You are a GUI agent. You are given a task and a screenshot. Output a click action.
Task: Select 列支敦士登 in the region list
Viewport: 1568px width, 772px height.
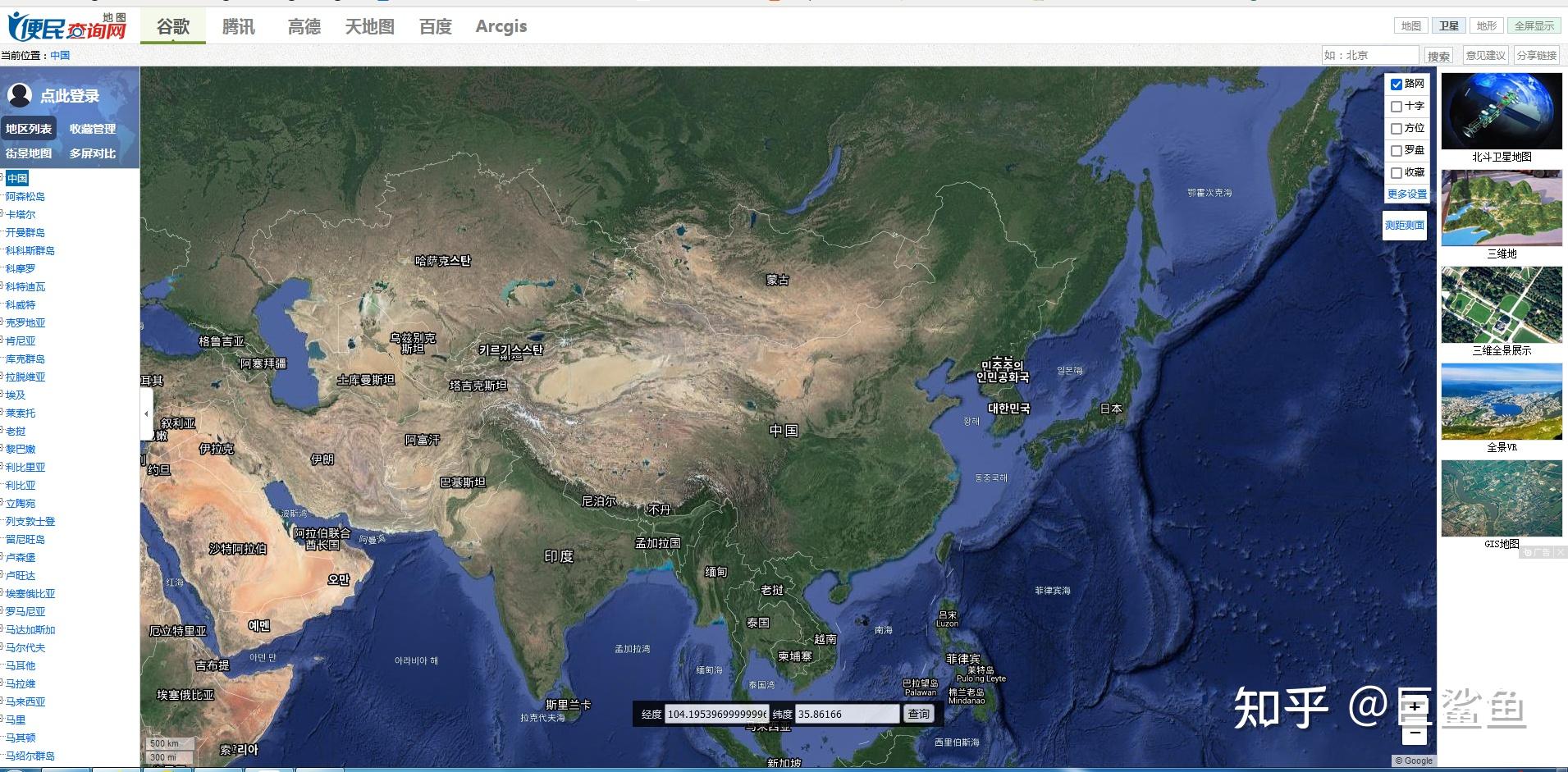pyautogui.click(x=30, y=521)
